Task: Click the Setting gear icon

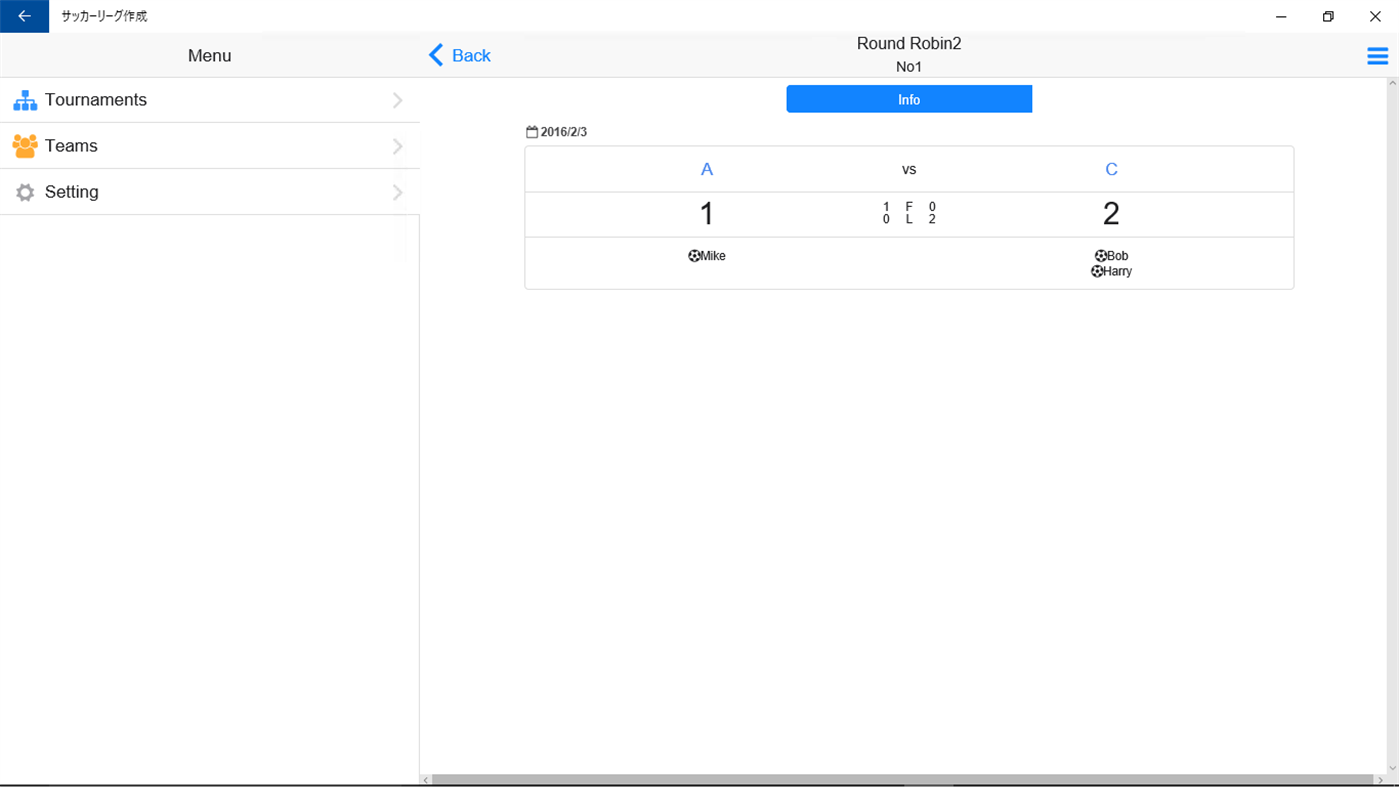Action: [x=24, y=191]
